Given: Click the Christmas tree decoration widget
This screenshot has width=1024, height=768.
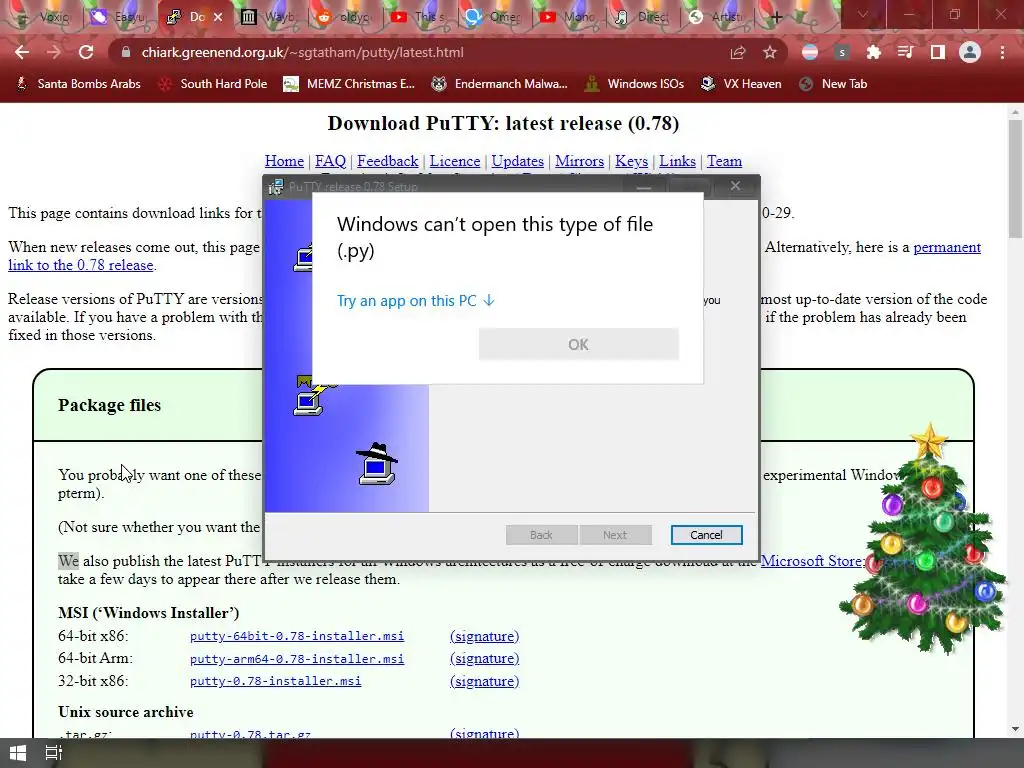Looking at the screenshot, I should (x=925, y=538).
